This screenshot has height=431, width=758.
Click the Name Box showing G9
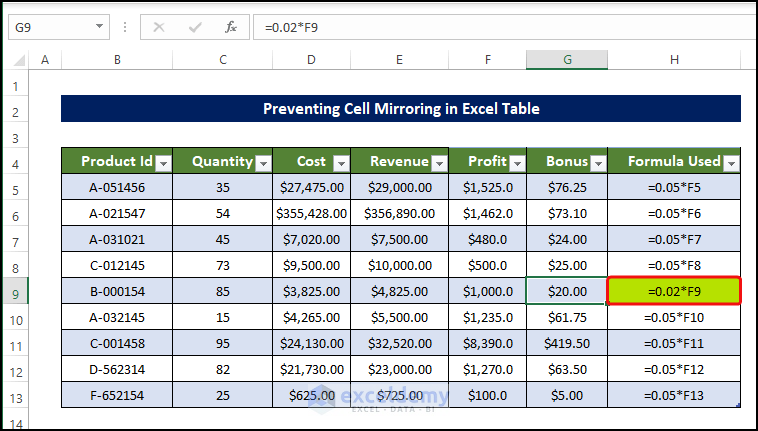tap(50, 27)
